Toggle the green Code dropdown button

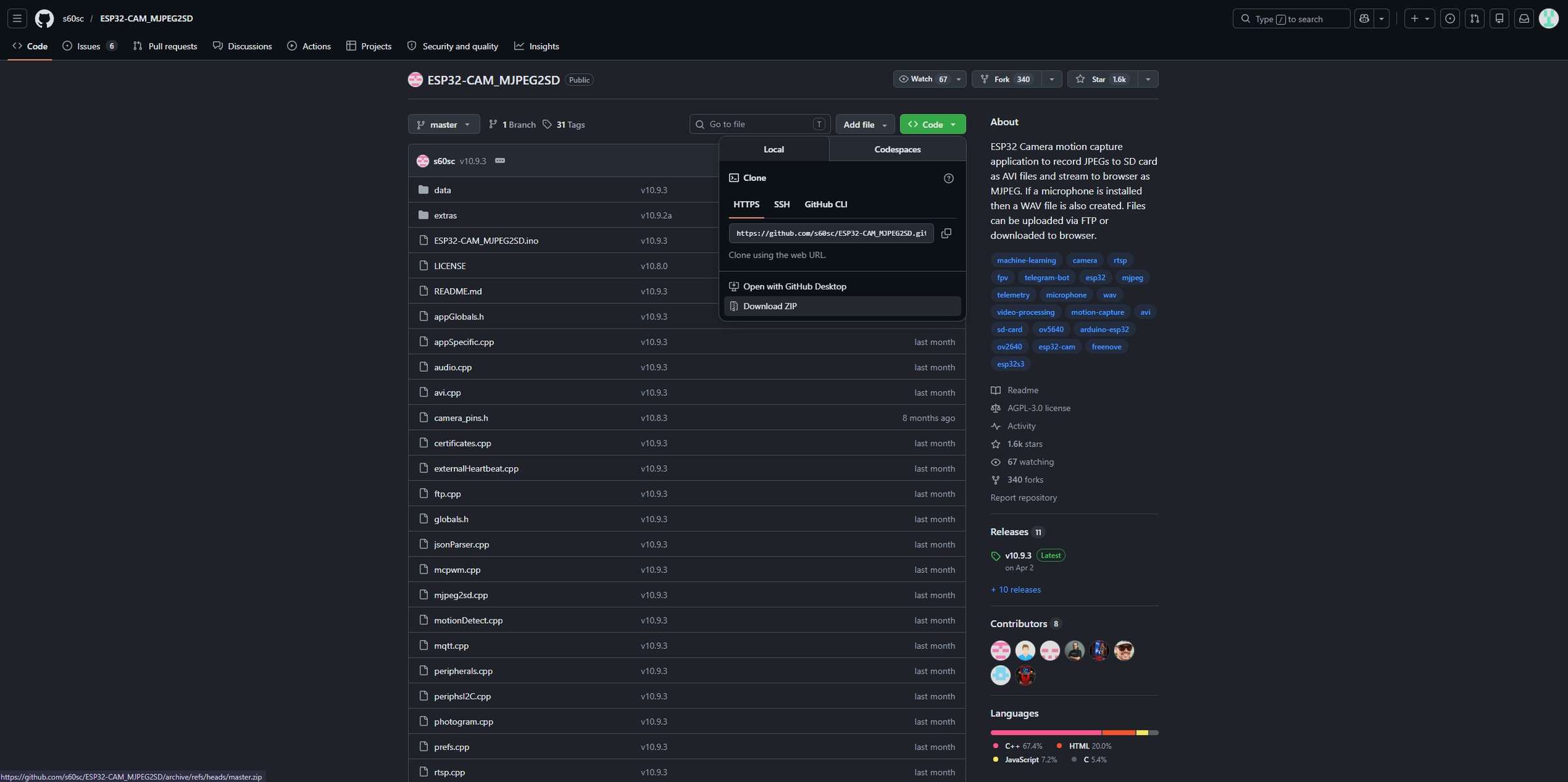coord(932,124)
